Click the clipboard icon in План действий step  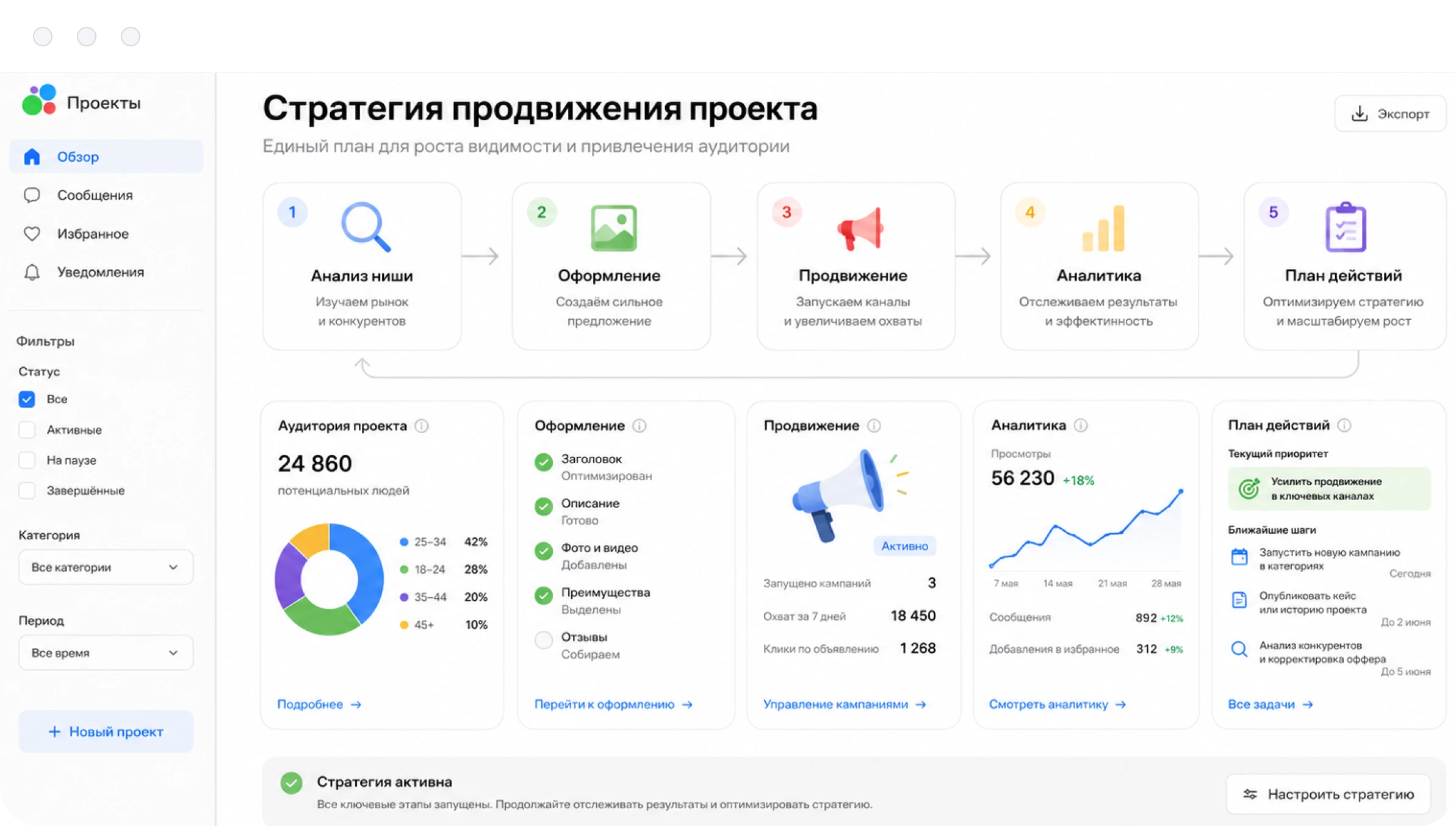[x=1346, y=227]
